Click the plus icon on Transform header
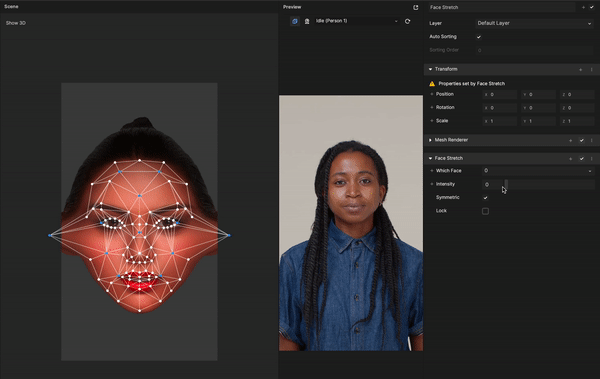 [x=580, y=70]
